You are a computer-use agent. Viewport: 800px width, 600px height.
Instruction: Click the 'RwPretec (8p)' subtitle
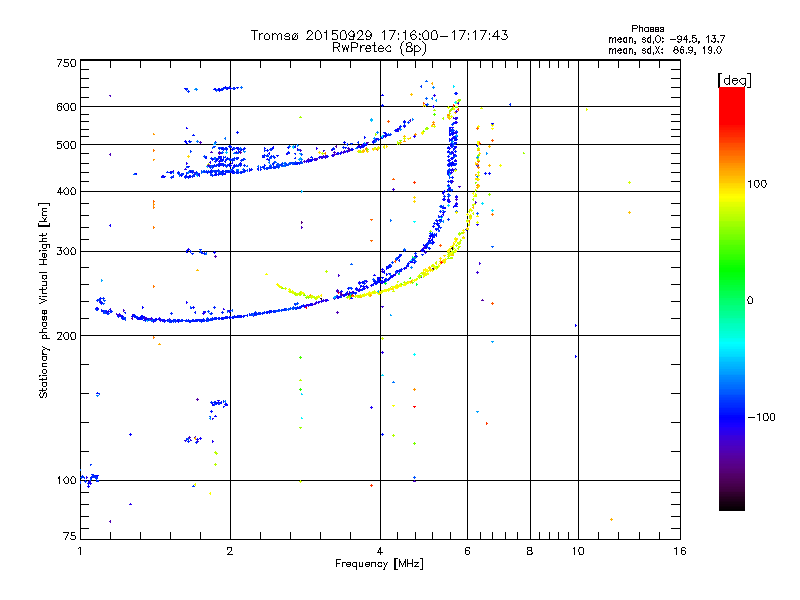tap(379, 48)
